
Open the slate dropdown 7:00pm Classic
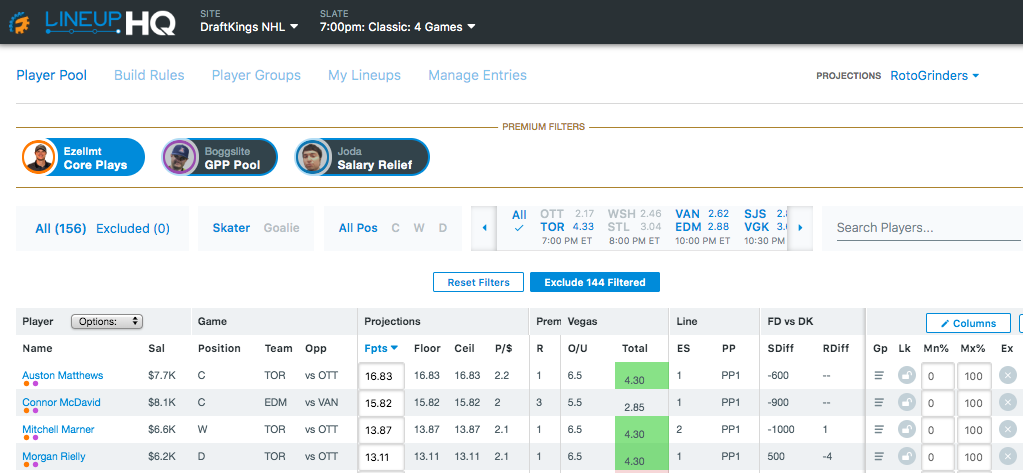397,27
